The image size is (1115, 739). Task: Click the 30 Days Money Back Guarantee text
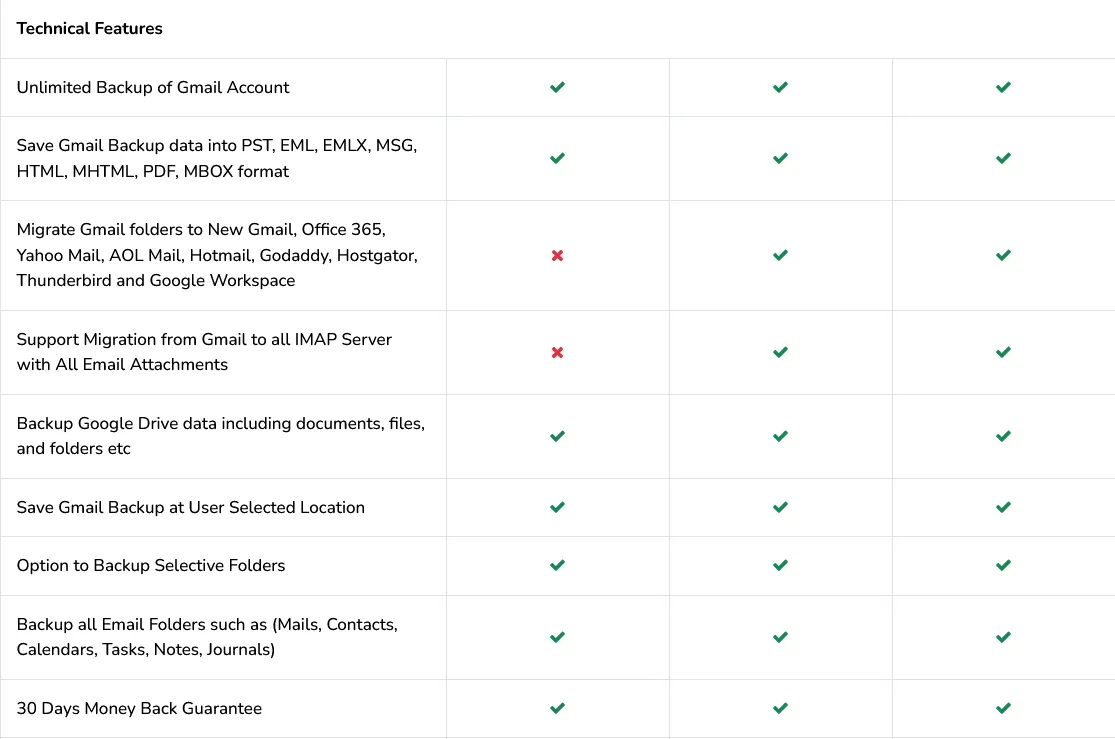139,708
